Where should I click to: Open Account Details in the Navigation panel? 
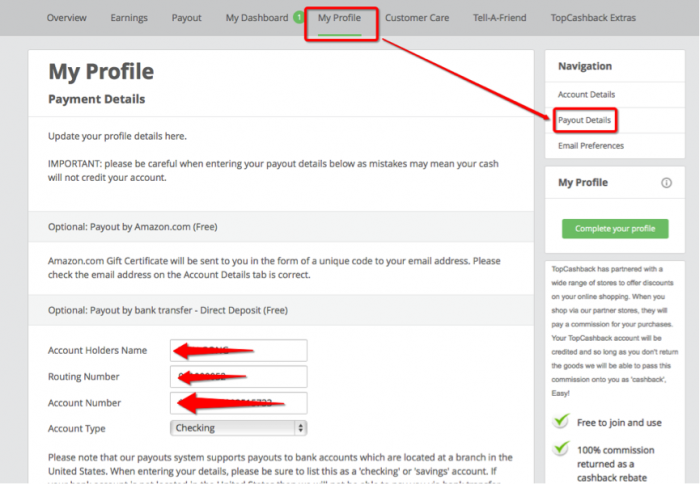586,94
